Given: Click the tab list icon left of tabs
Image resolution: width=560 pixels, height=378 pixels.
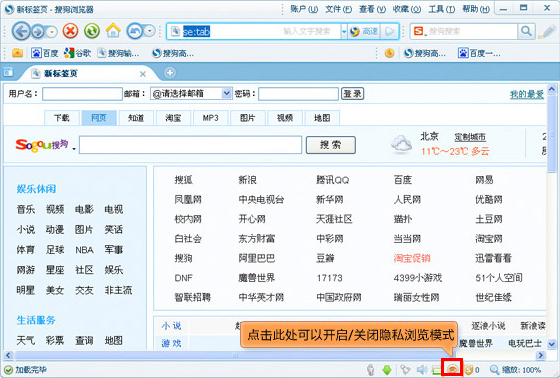Looking at the screenshot, I should click(x=8, y=73).
